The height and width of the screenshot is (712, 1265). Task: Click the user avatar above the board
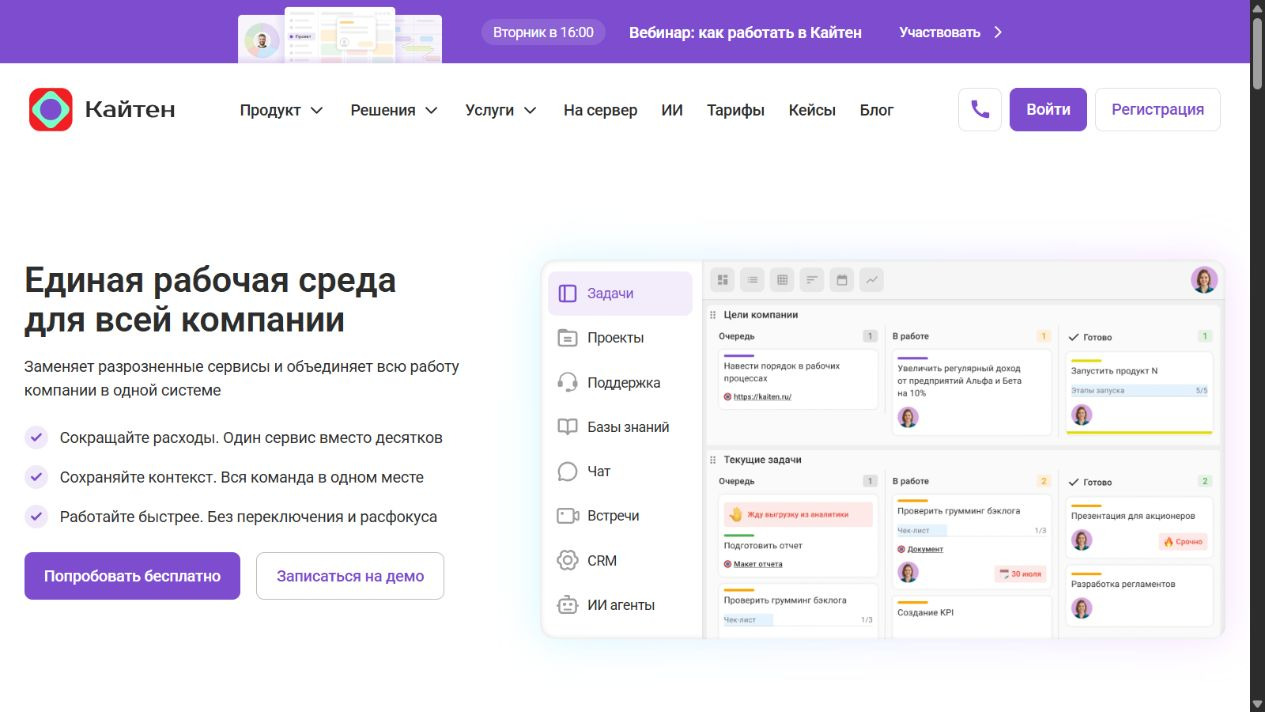click(x=1204, y=280)
